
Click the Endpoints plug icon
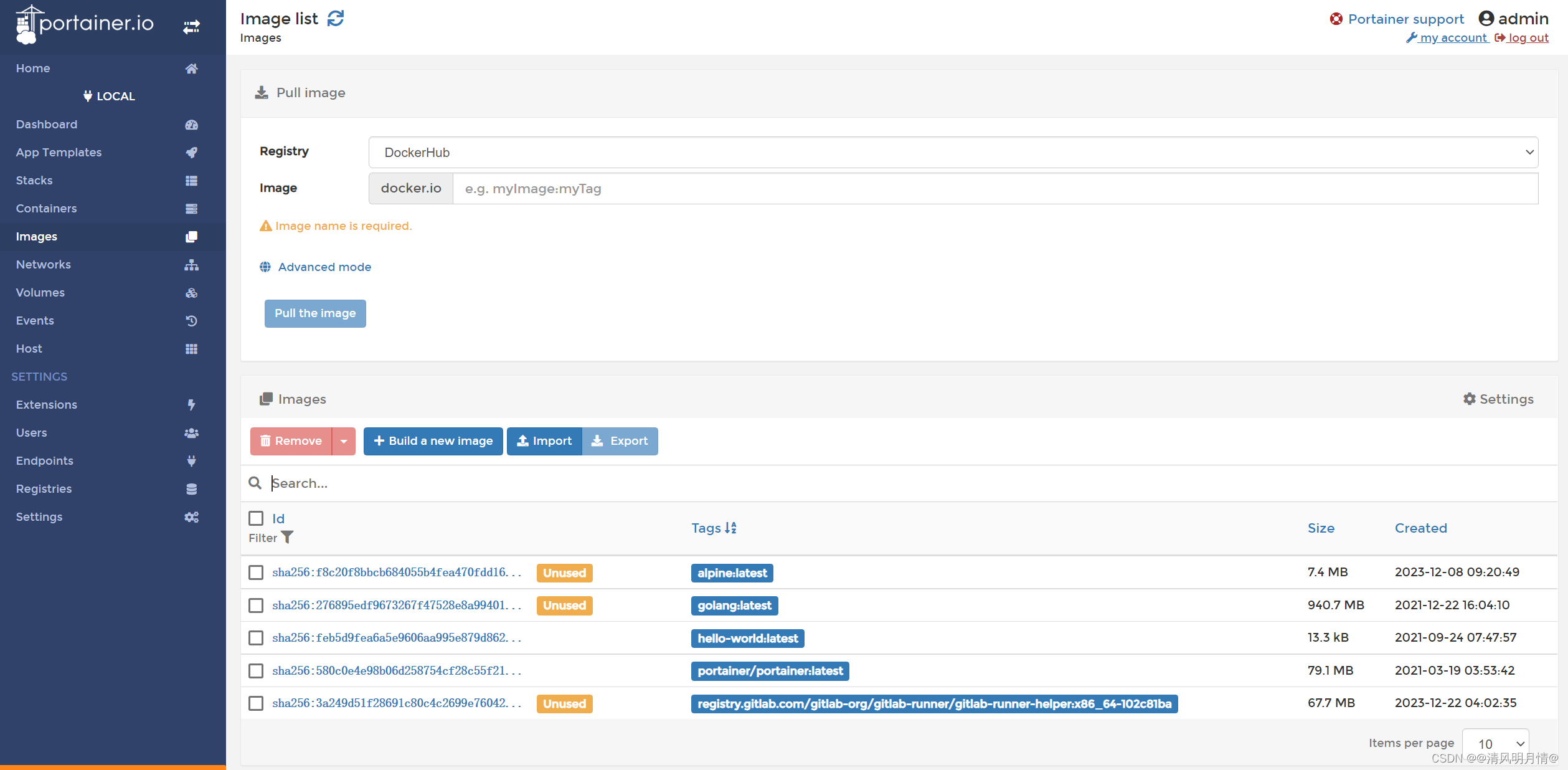191,461
